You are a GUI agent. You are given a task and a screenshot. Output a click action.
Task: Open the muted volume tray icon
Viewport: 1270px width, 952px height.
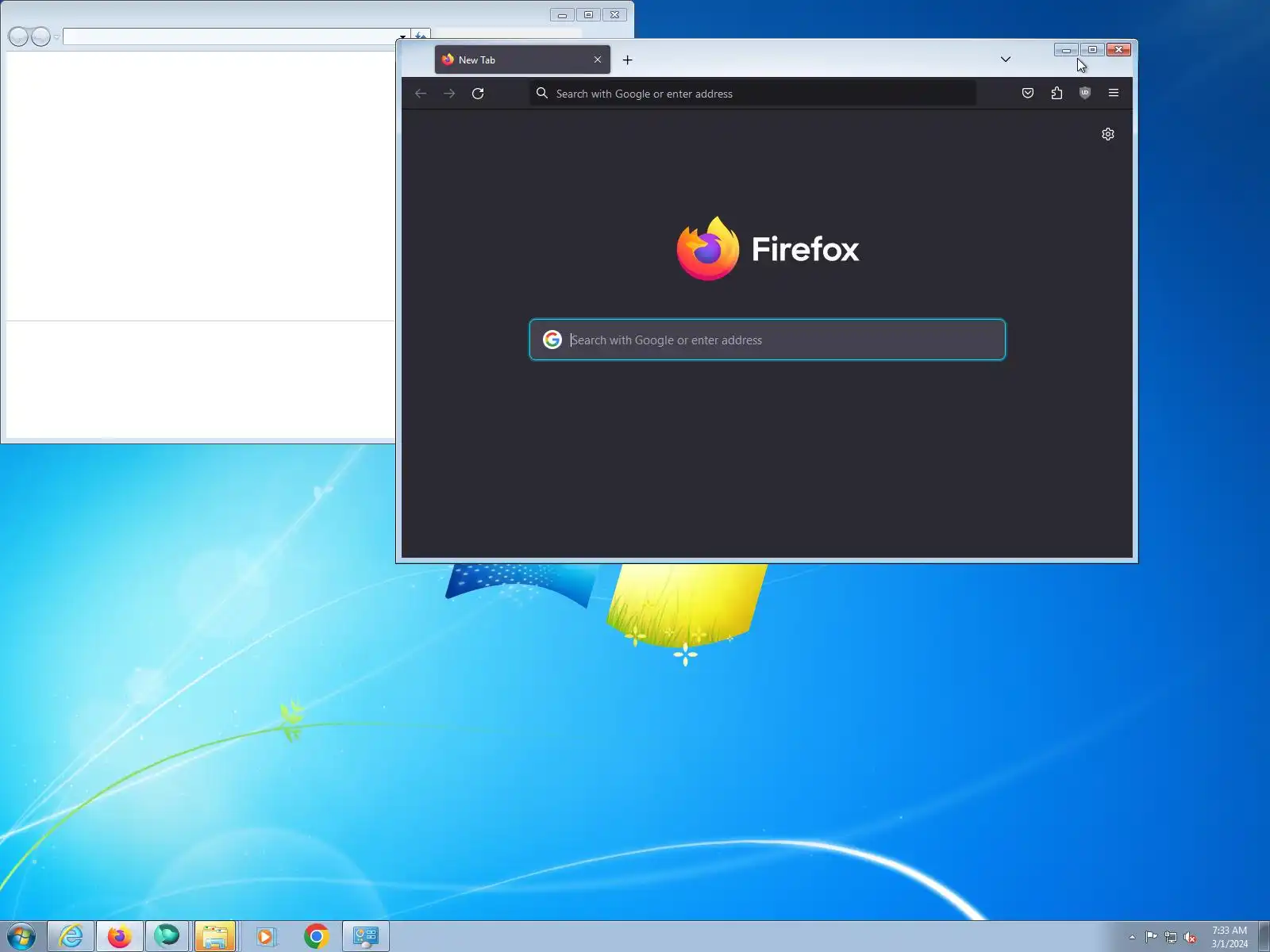(x=1190, y=937)
